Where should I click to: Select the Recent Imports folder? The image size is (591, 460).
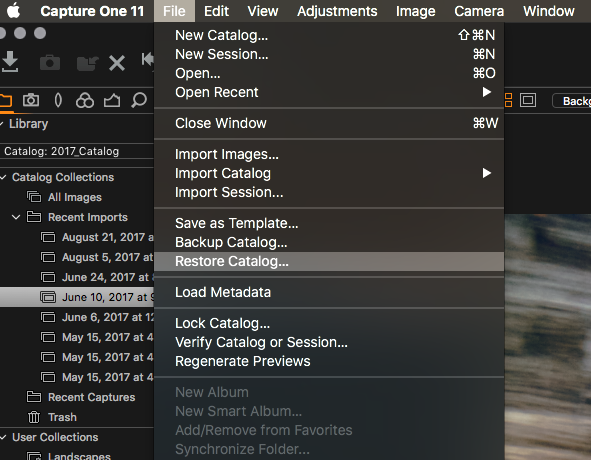point(88,217)
